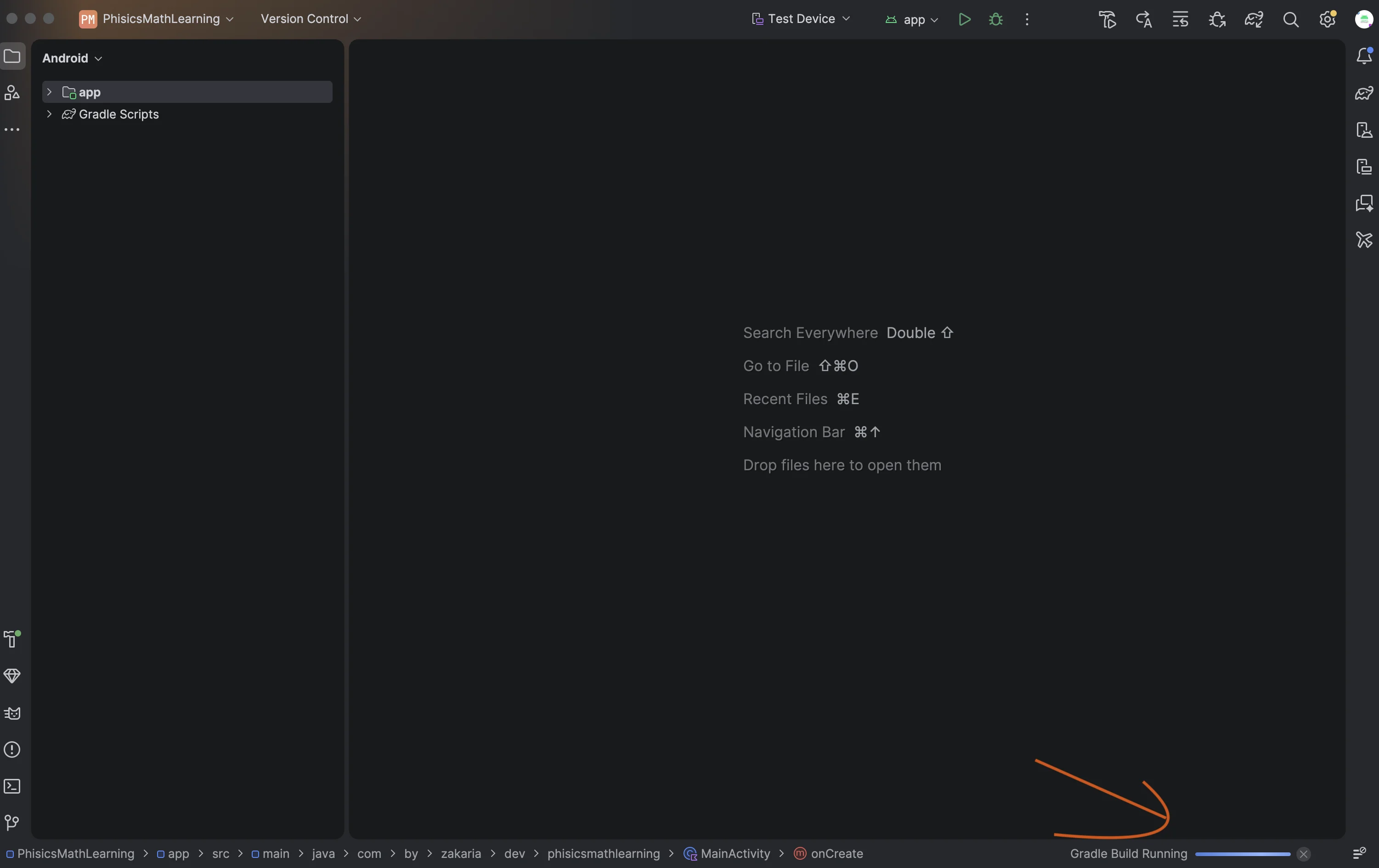The width and height of the screenshot is (1379, 868).
Task: Open Search Everywhere magnifier icon
Action: [1291, 19]
